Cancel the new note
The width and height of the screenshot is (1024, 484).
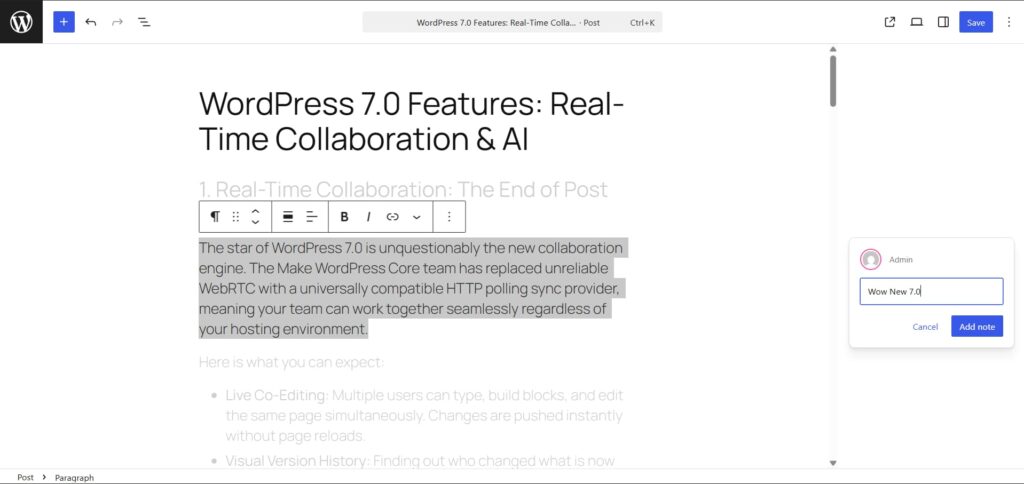pyautogui.click(x=925, y=327)
